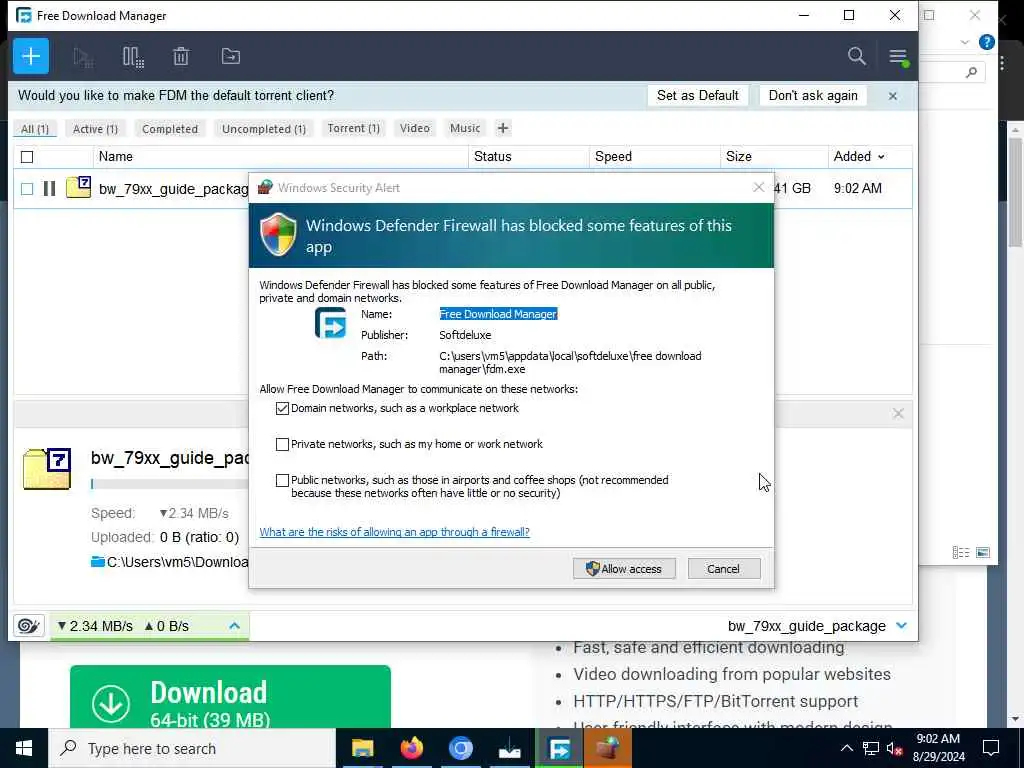Screen dimensions: 1024x768
Task: Toggle the select-all checkbox in list header
Action: point(27,157)
